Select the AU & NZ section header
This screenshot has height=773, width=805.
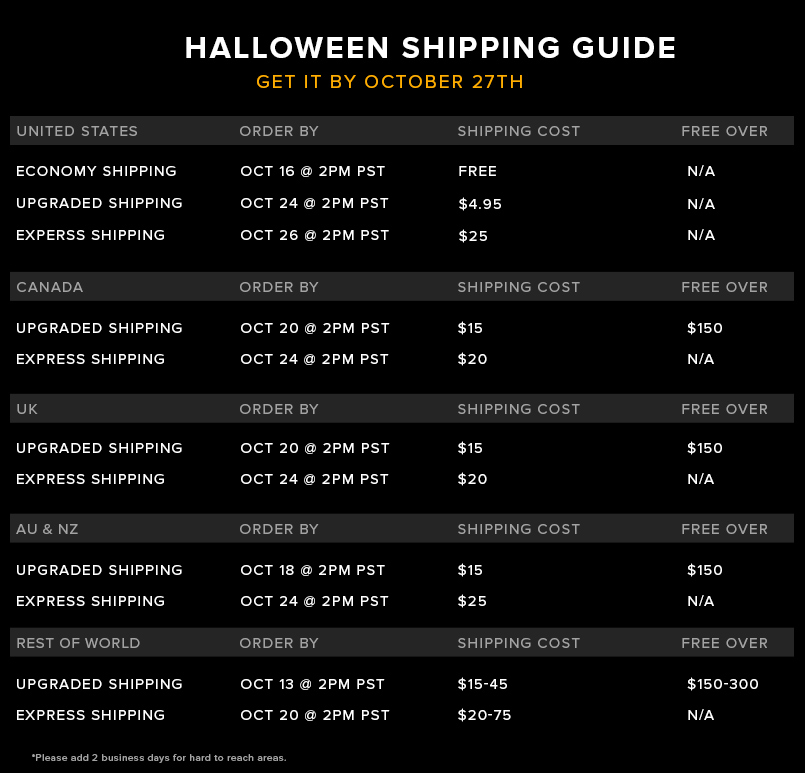click(x=47, y=529)
